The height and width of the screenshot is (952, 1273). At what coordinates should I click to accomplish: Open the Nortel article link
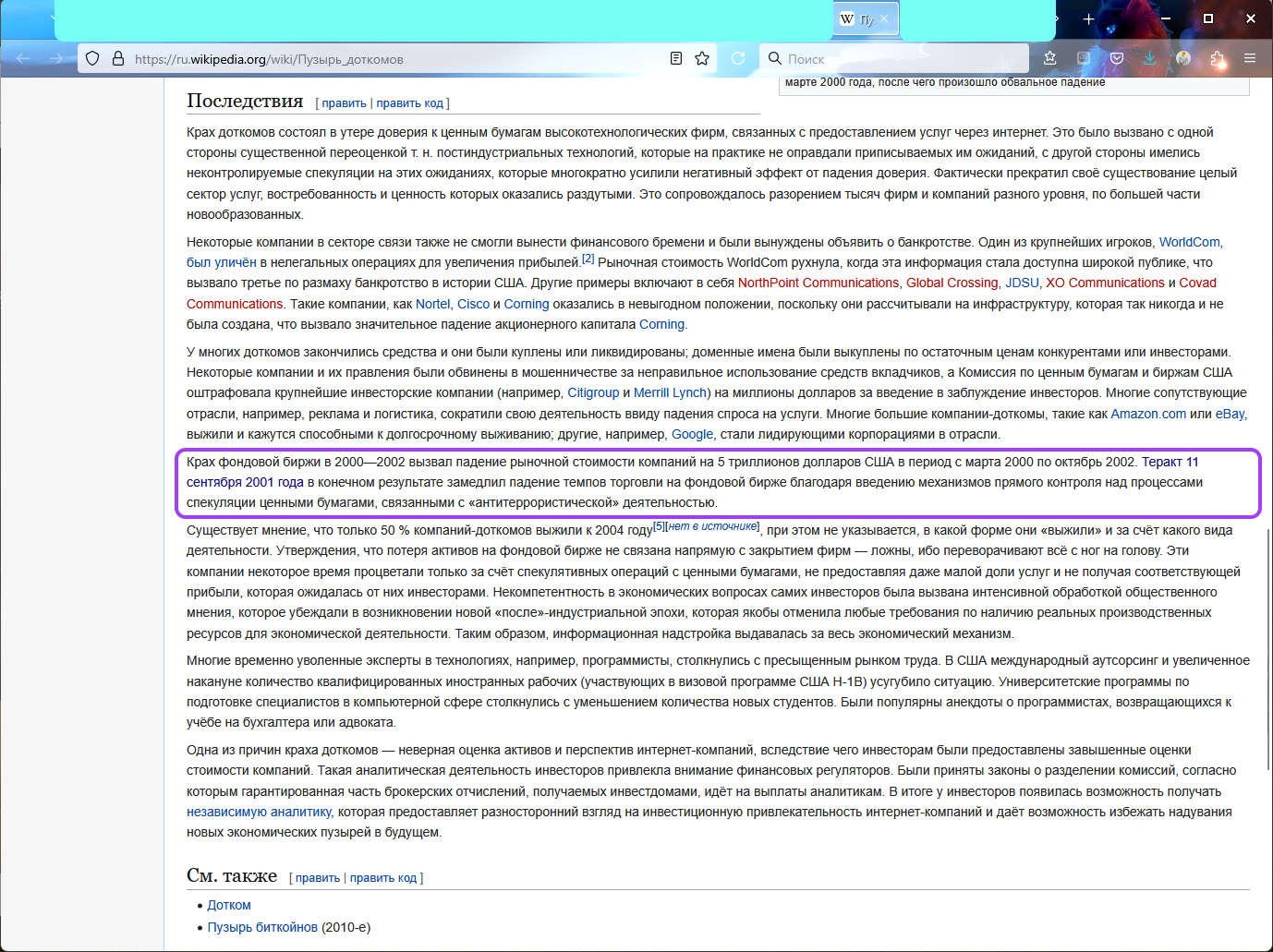432,304
